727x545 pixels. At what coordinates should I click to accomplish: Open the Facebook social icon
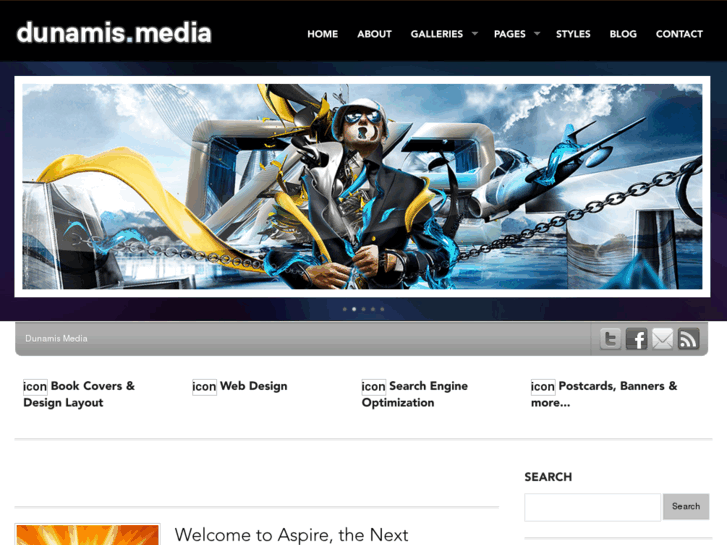click(637, 339)
